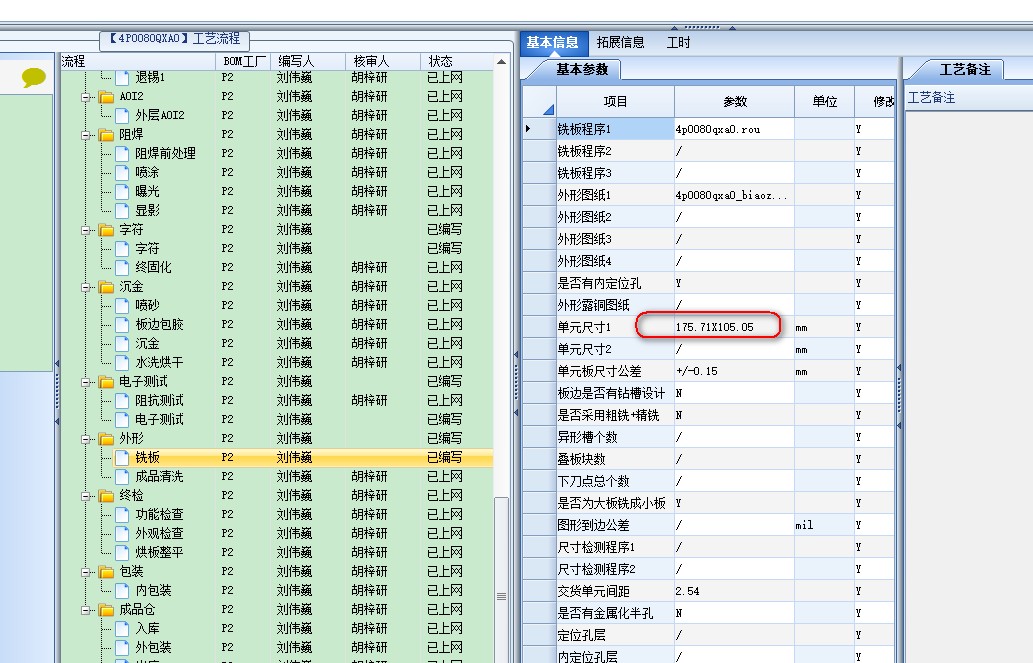
Task: Click the 成品仓 folder icon
Action: [106, 610]
